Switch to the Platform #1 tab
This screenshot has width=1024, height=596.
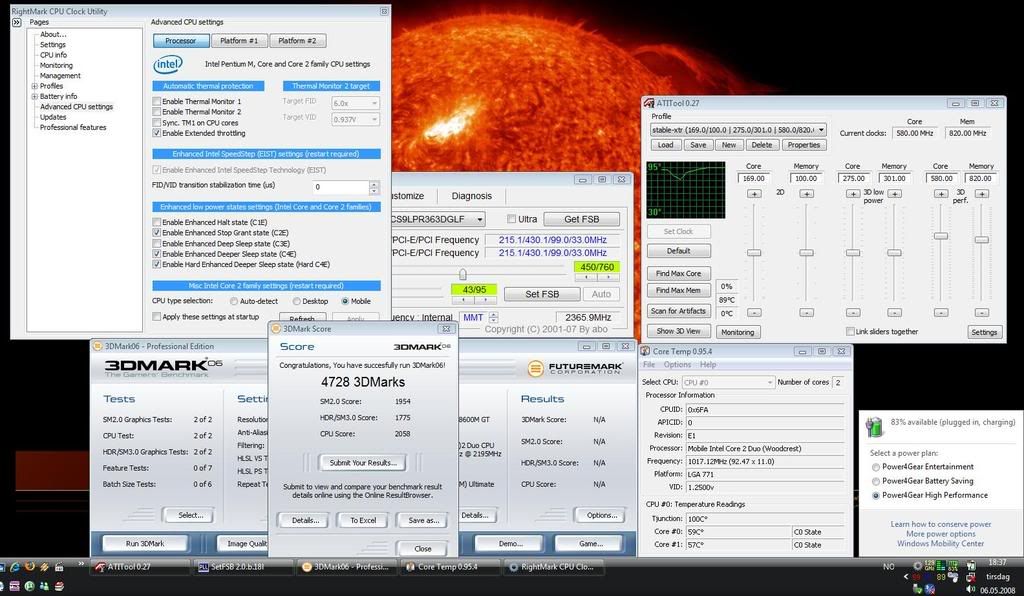[x=238, y=41]
